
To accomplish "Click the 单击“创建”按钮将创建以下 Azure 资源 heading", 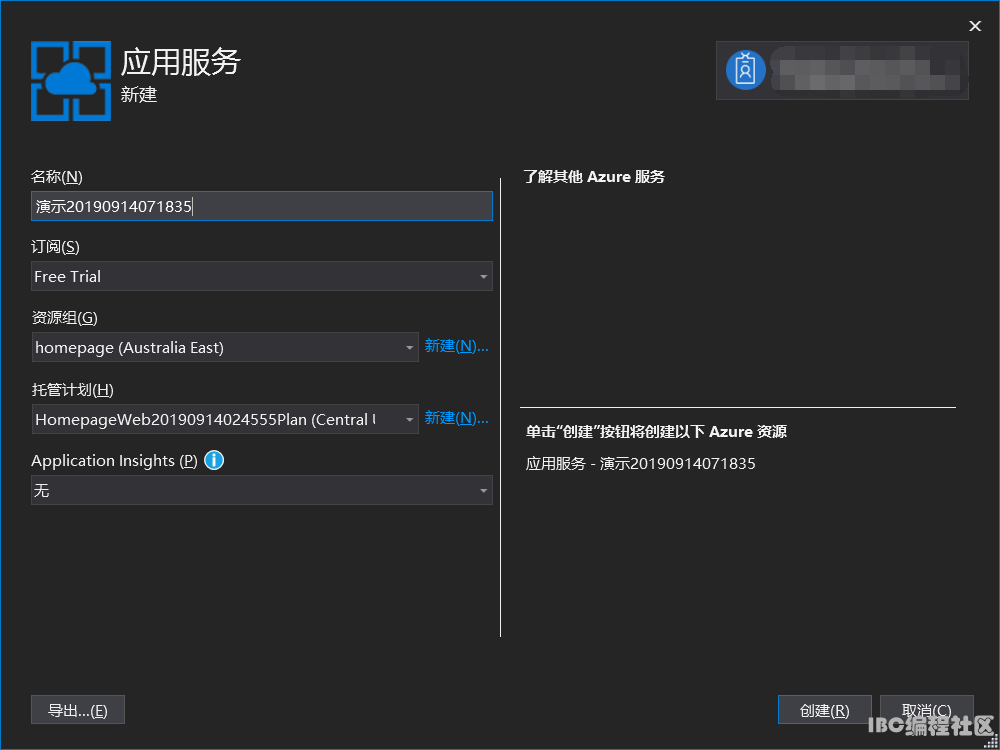I will pyautogui.click(x=656, y=432).
